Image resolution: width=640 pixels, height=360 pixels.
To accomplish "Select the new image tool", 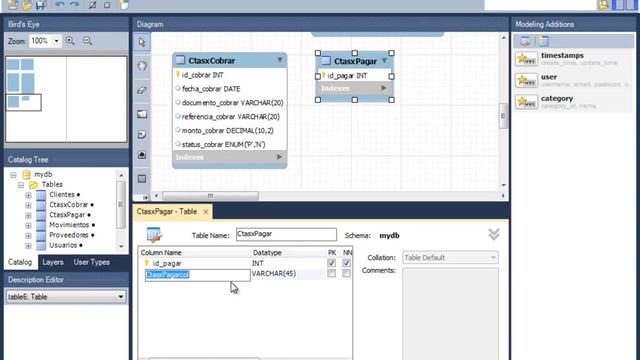I will [142, 155].
